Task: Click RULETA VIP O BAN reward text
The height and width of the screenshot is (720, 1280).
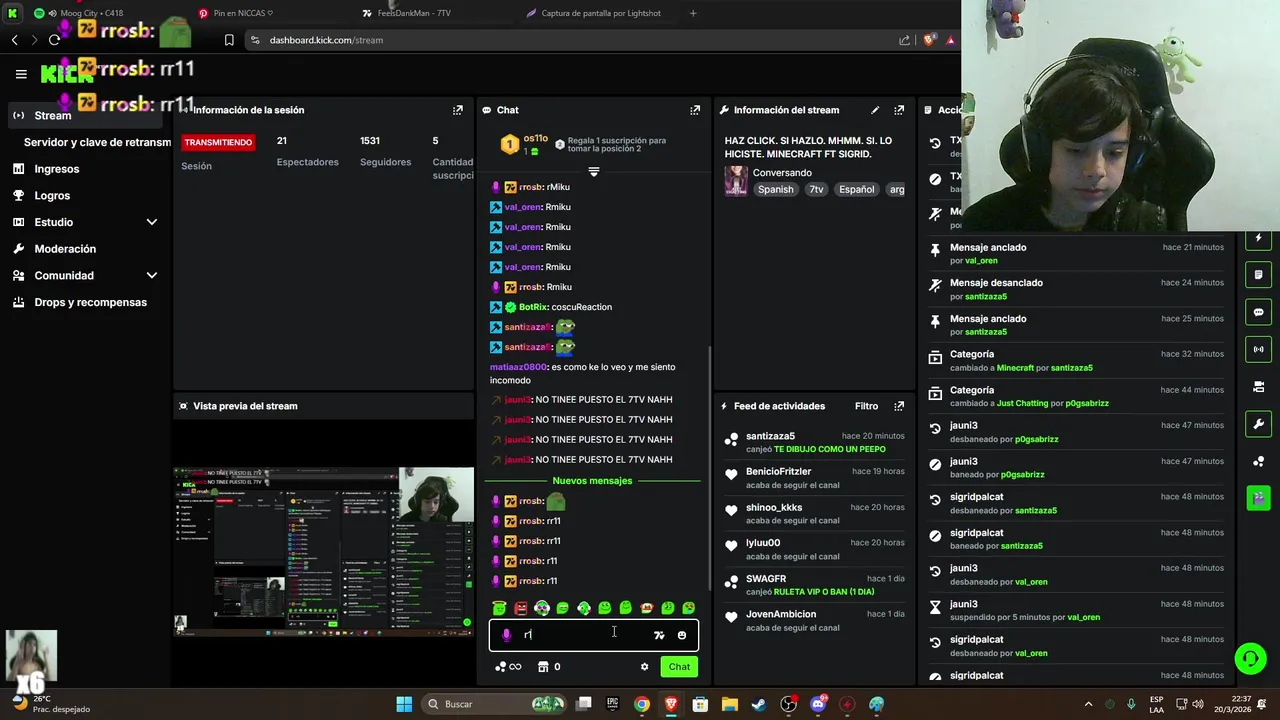Action: [824, 592]
